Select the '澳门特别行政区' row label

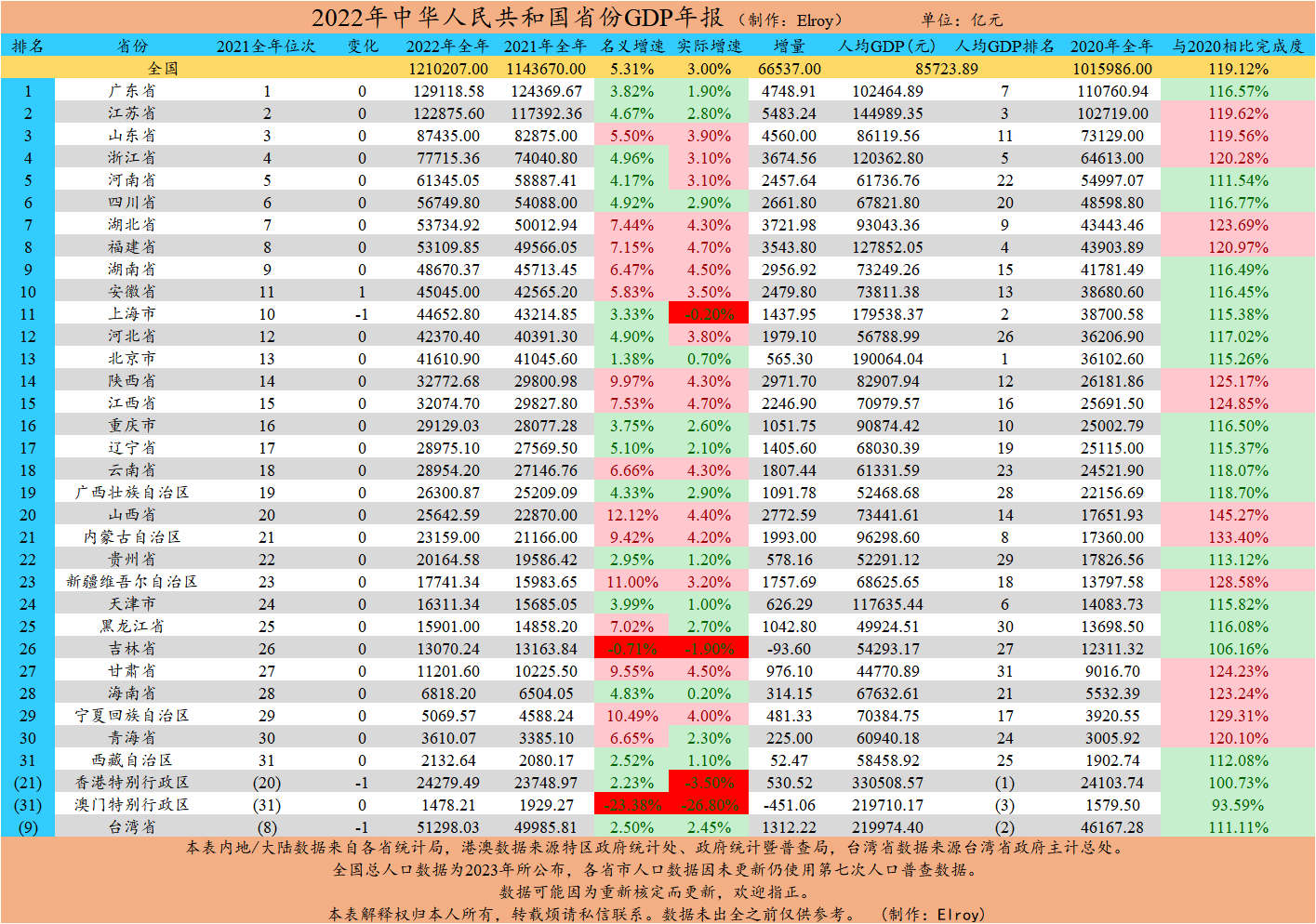(132, 804)
